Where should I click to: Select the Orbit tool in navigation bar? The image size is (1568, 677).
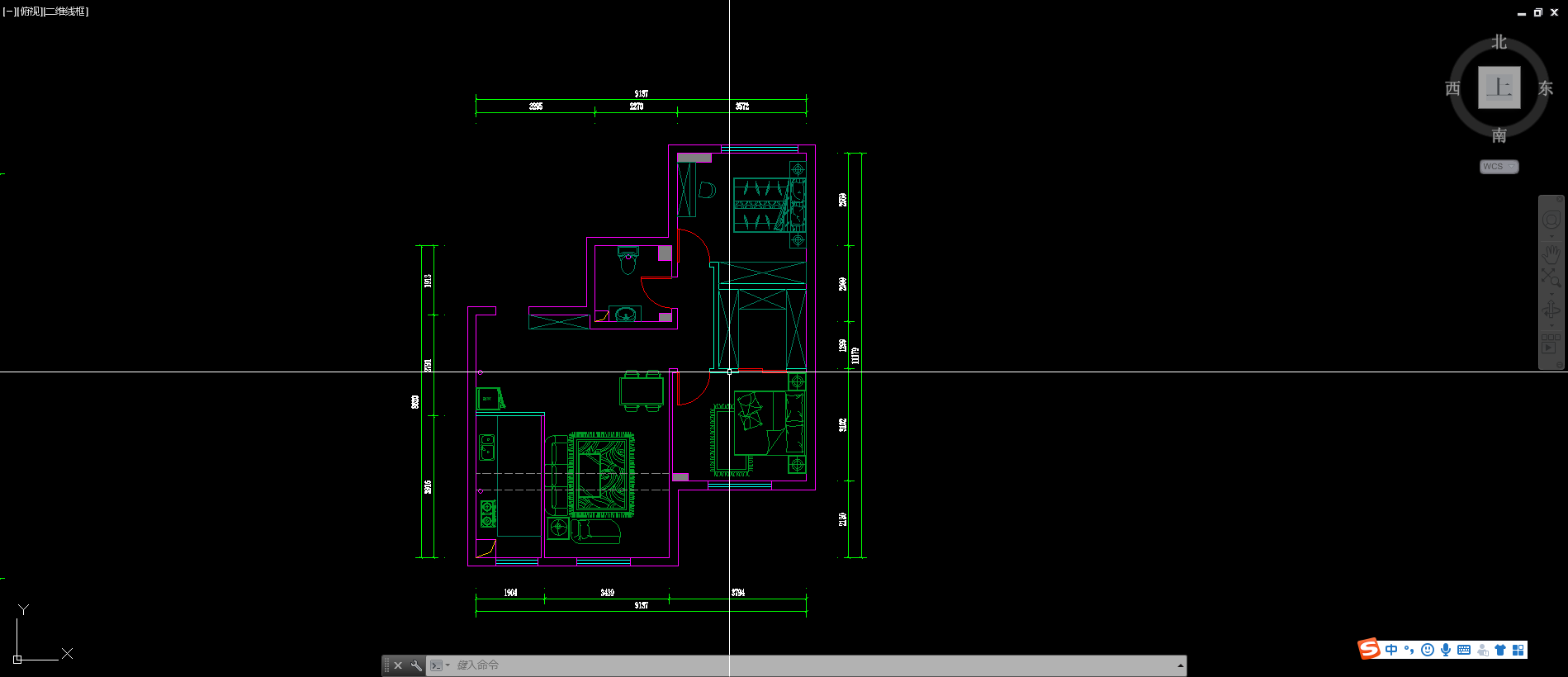(1551, 310)
